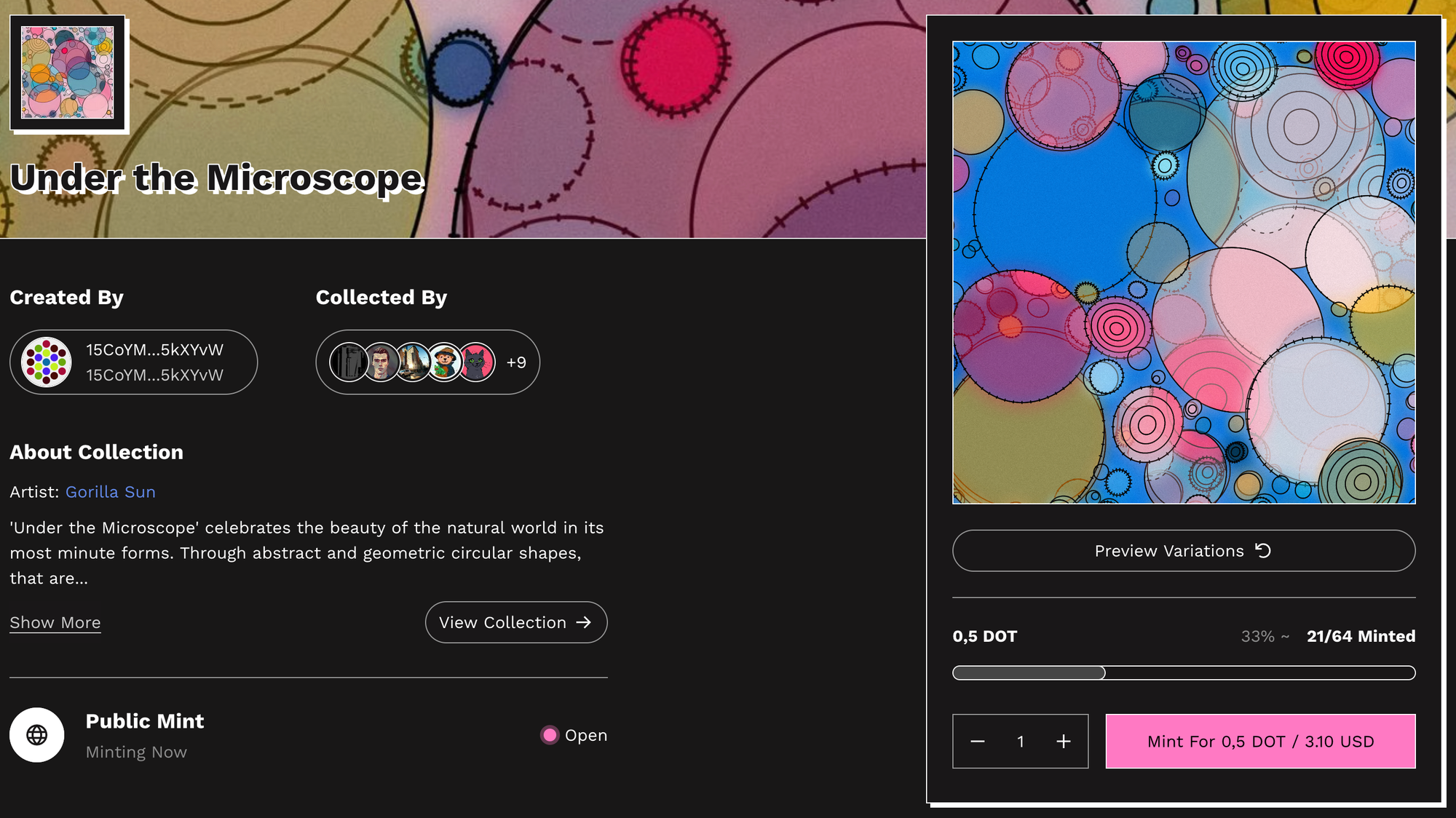Viewport: 1456px width, 818px height.
Task: Open the first dark collector avatar
Action: (x=349, y=362)
